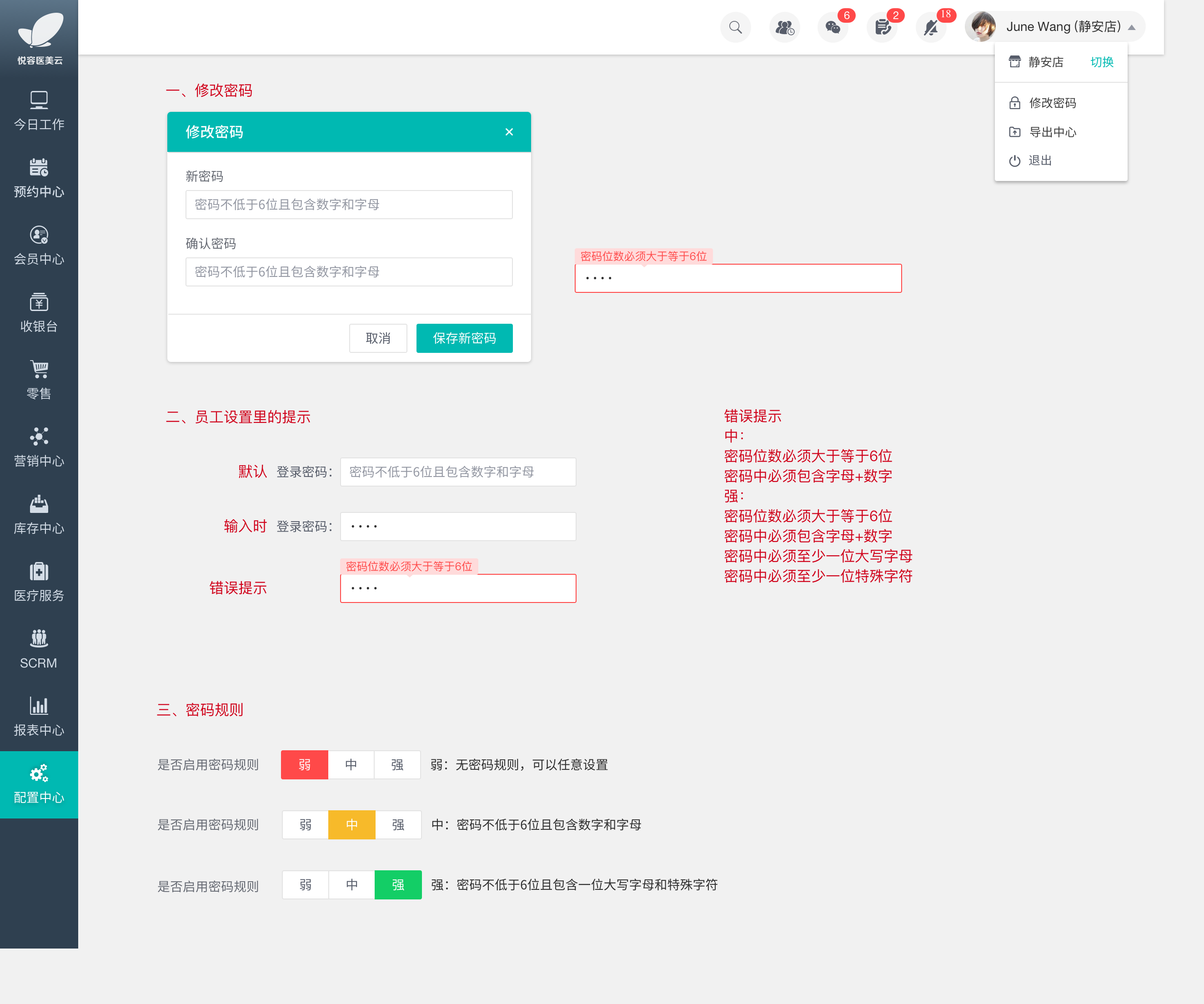This screenshot has width=1204, height=1004.
Task: Select 零售 in the sidebar
Action: pyautogui.click(x=39, y=380)
